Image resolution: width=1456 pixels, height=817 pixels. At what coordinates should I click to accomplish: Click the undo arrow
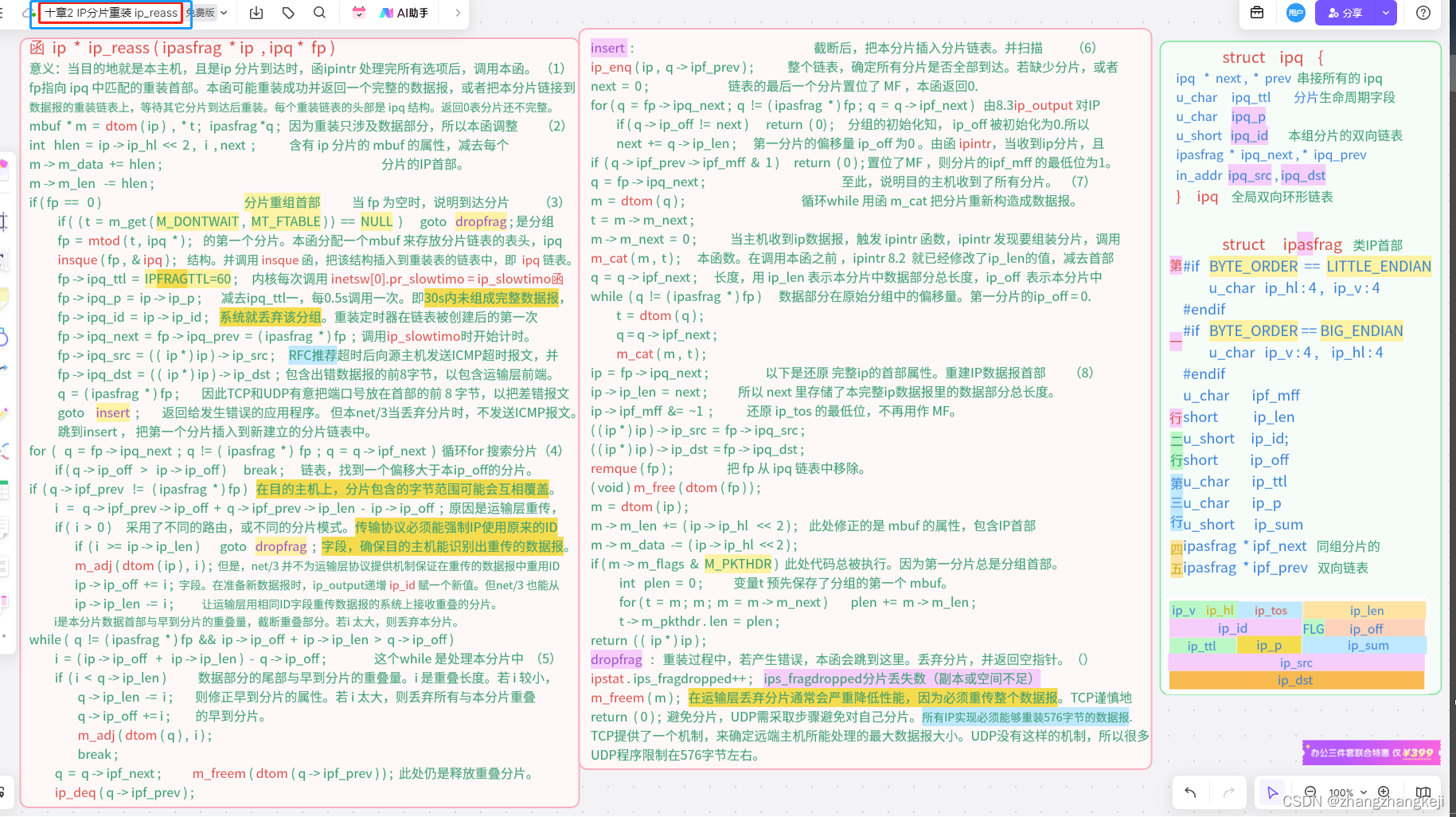pos(1190,792)
